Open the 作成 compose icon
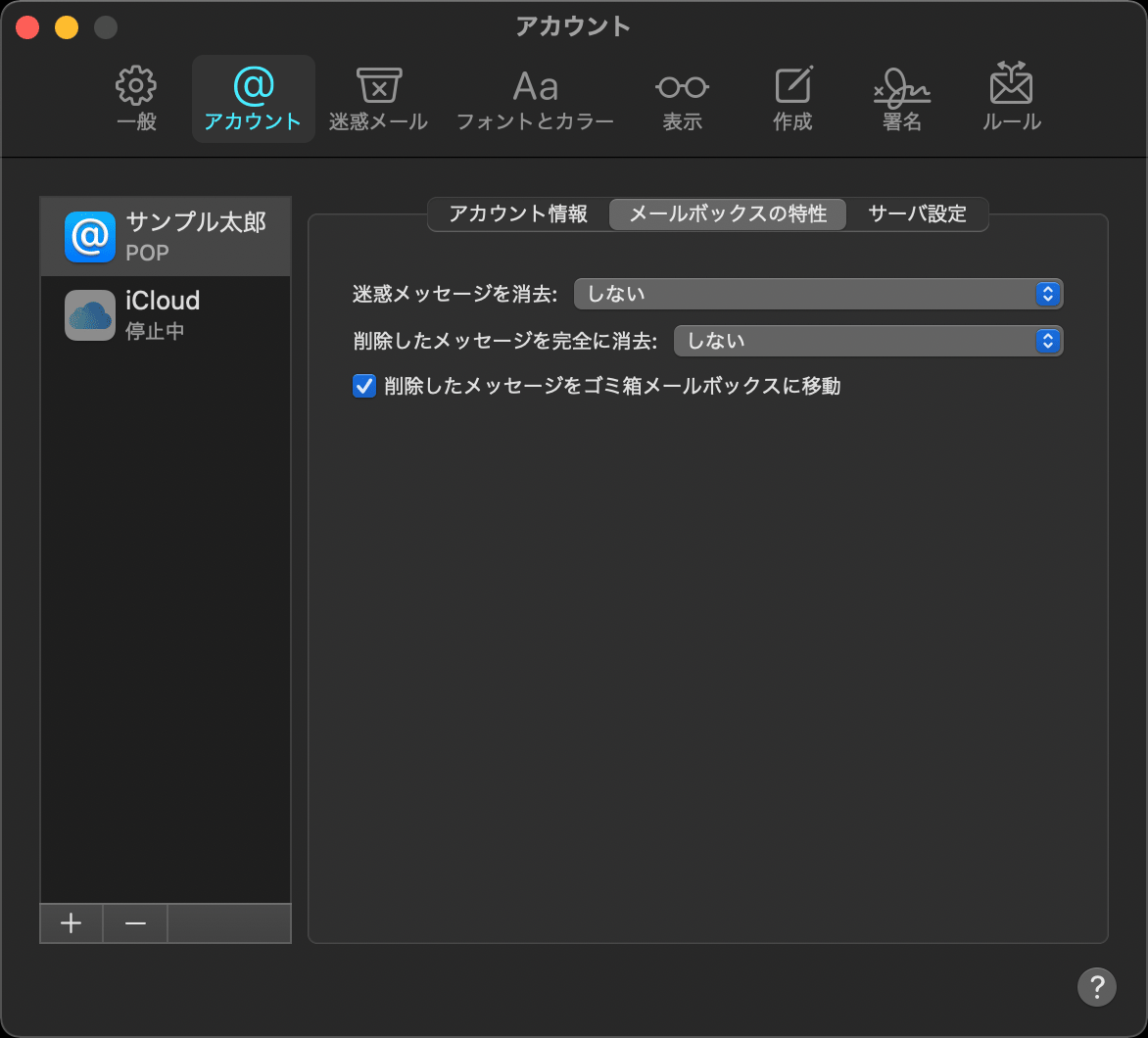The width and height of the screenshot is (1148, 1038). tap(792, 88)
